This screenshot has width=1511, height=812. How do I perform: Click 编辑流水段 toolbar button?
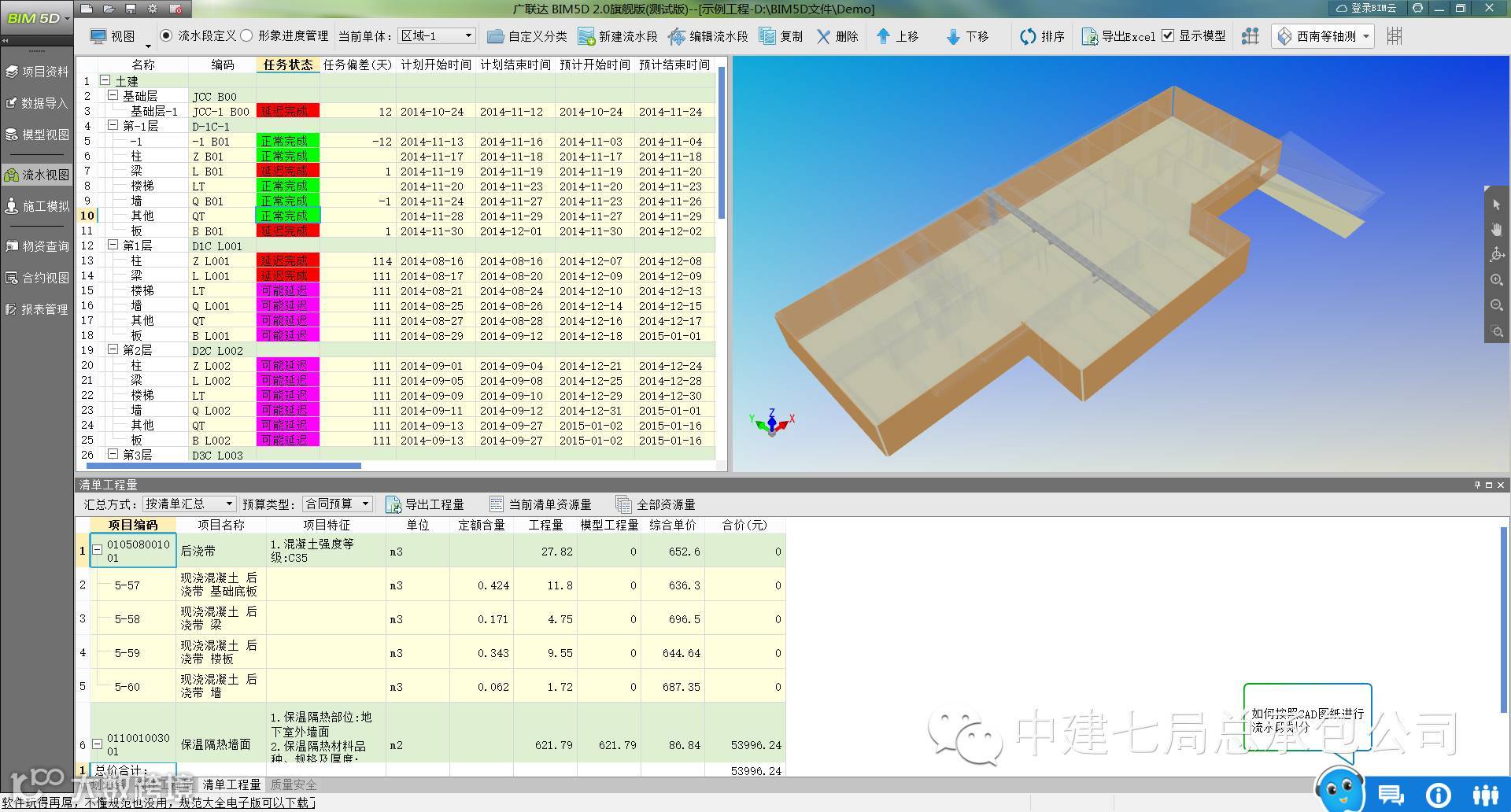708,36
